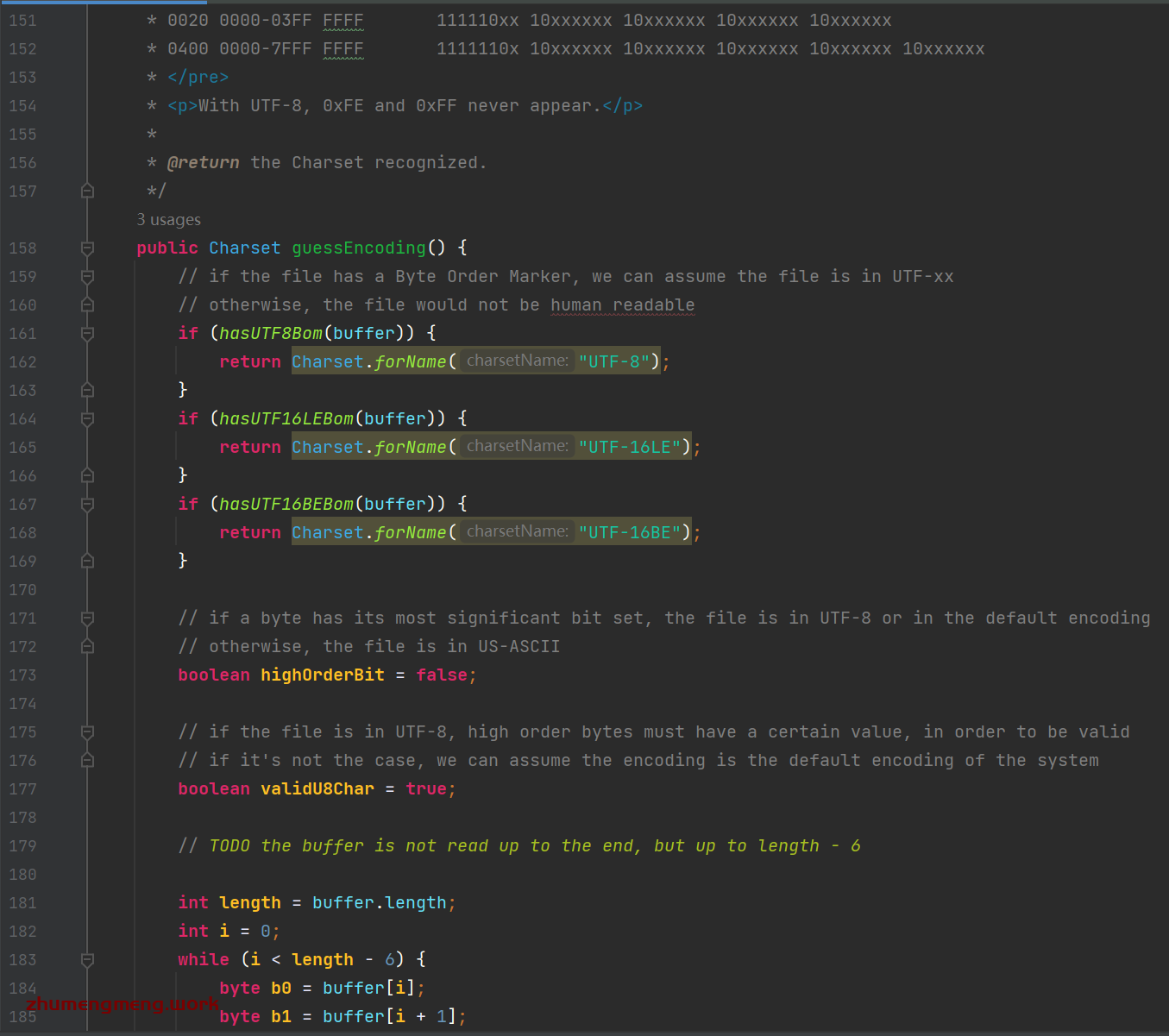Collapse the hasUTF8Bom if block fold icon
The image size is (1169, 1036).
click(x=86, y=333)
